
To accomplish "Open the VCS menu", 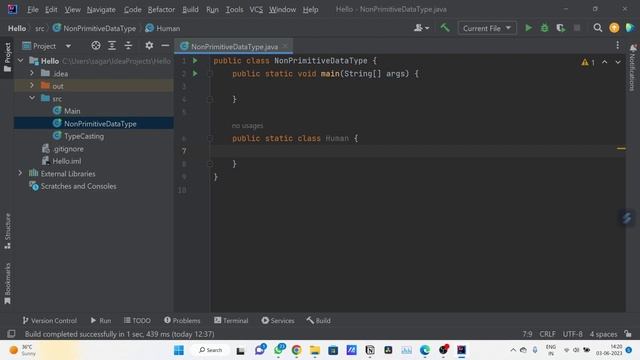I will [256, 9].
